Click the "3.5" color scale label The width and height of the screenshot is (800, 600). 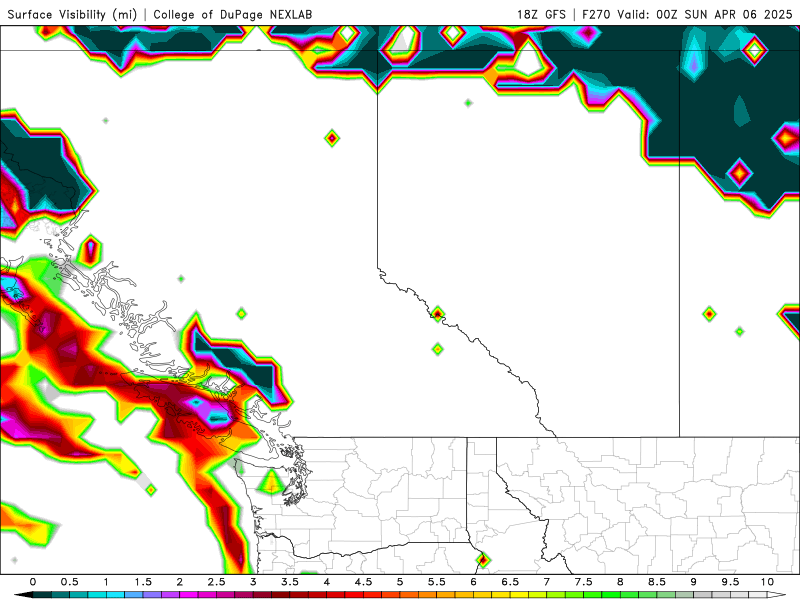tap(290, 582)
